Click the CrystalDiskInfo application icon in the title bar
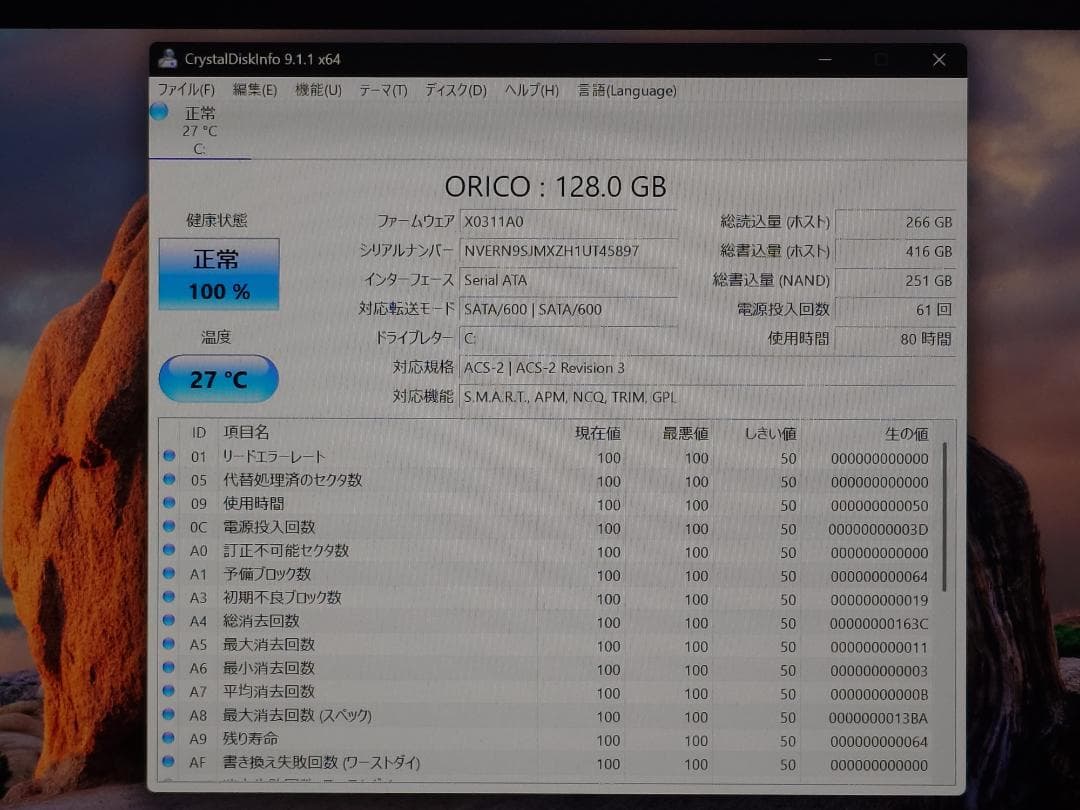The width and height of the screenshot is (1080, 810). (168, 59)
